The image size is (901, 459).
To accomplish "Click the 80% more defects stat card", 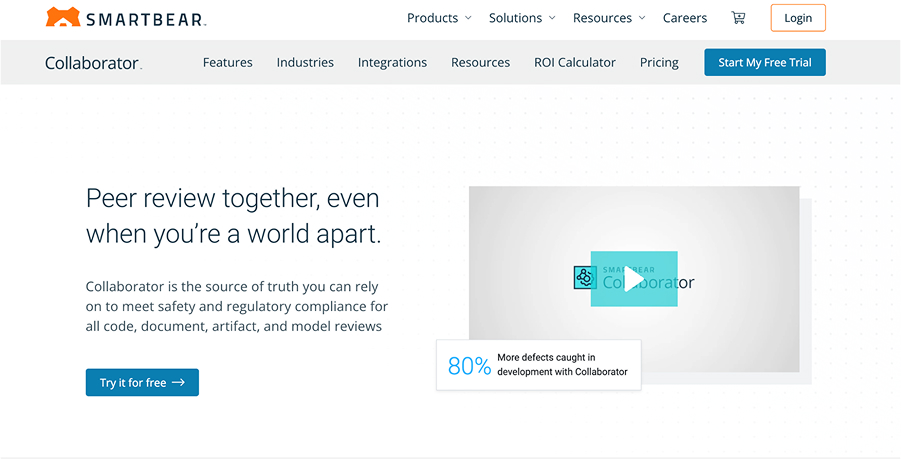I will (538, 365).
